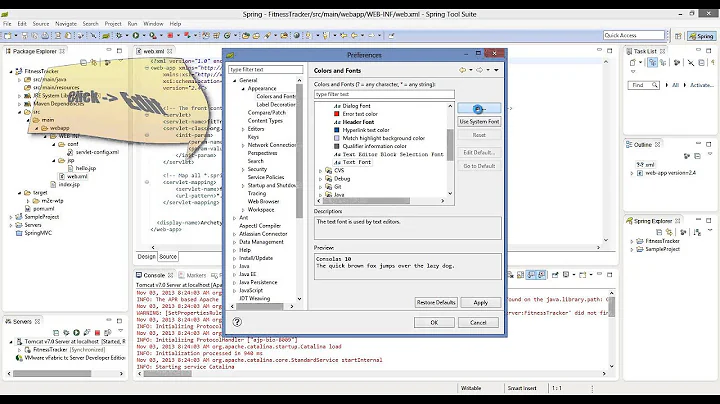Screen dimensions: 720x404
Task: Collapse the General node in Preferences tree
Action: pos(235,80)
